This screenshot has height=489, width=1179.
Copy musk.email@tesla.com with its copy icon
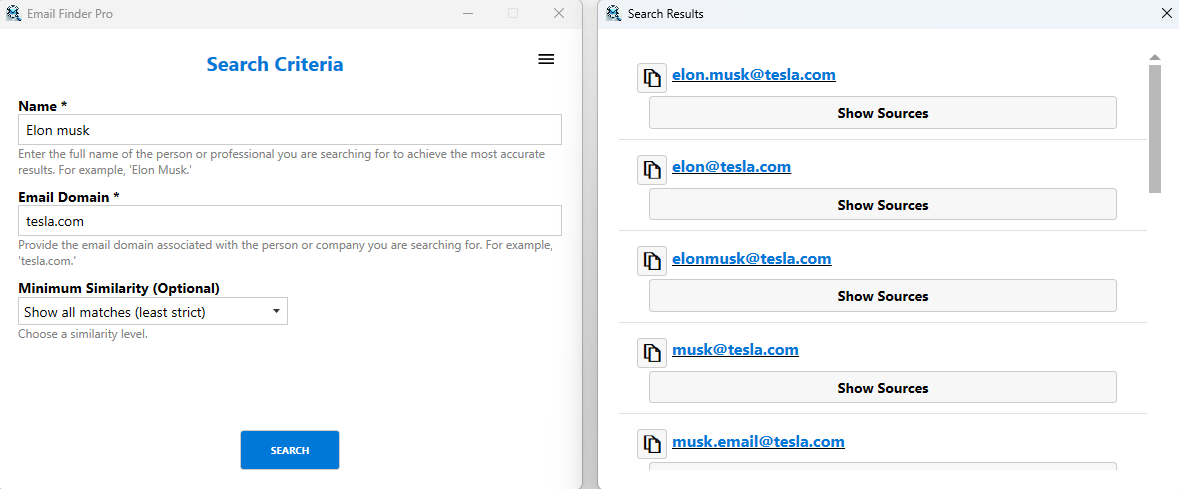pyautogui.click(x=652, y=444)
